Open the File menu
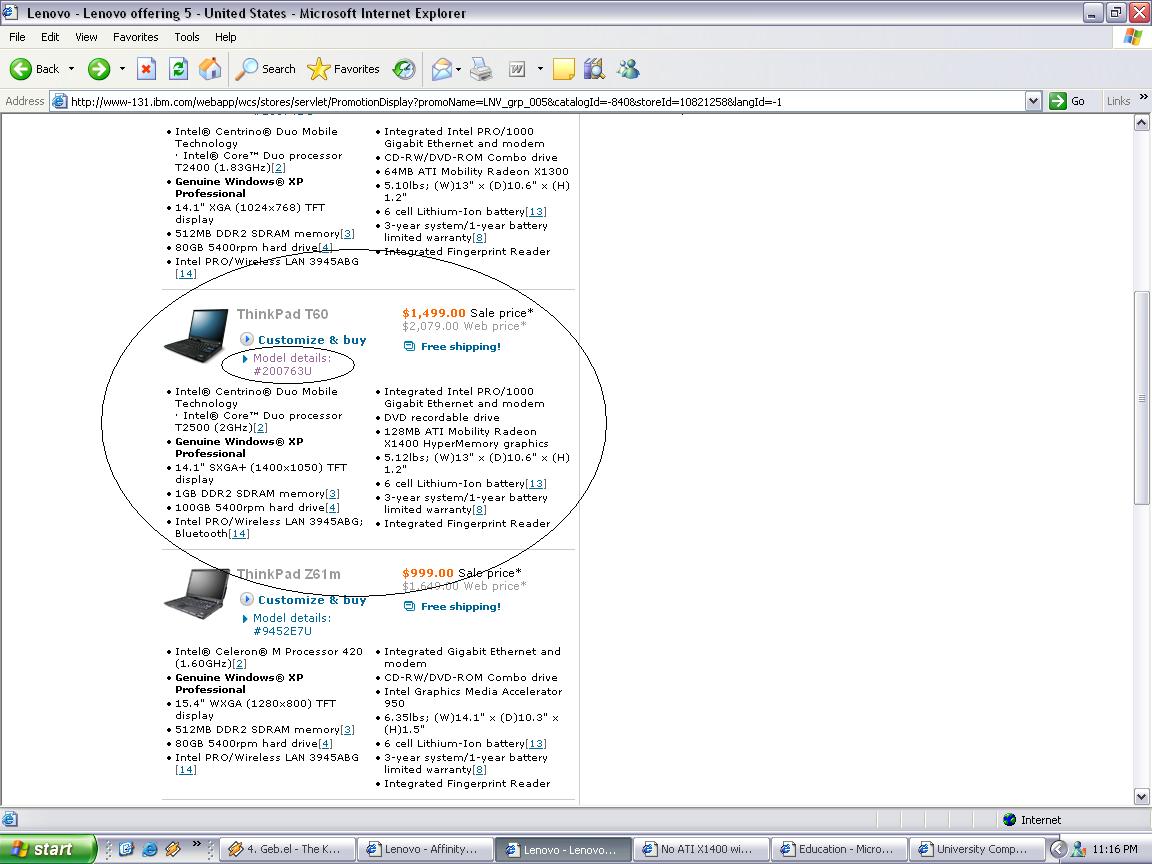This screenshot has height=864, width=1152. pyautogui.click(x=17, y=37)
